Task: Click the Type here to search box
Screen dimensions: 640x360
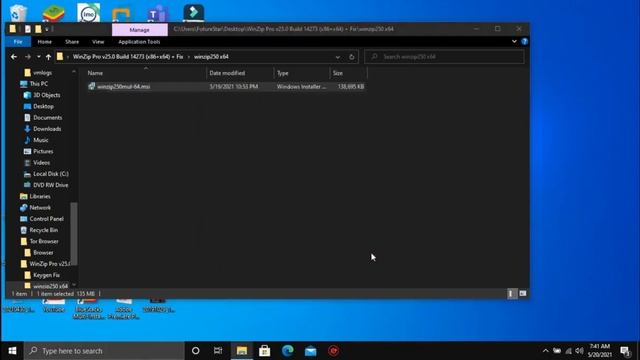Action: [x=104, y=351]
